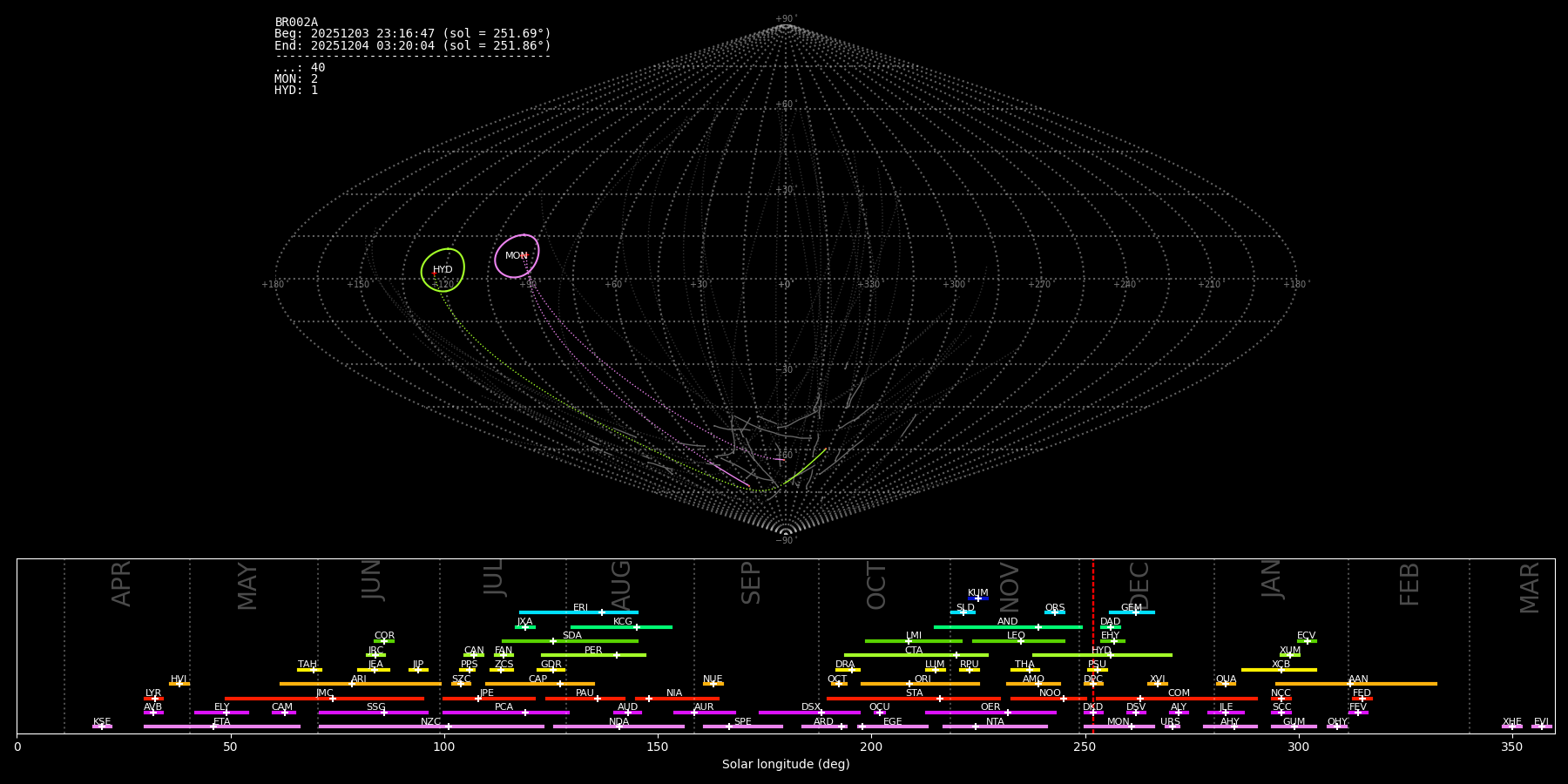Viewport: 1568px width, 784px height.
Task: Click the DAD shower label
Action: click(x=1111, y=622)
